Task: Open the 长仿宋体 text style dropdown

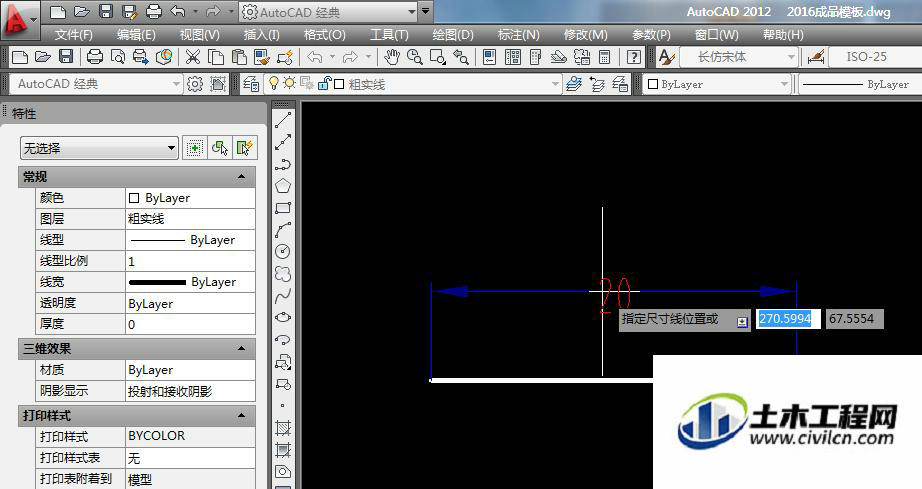Action: point(739,57)
